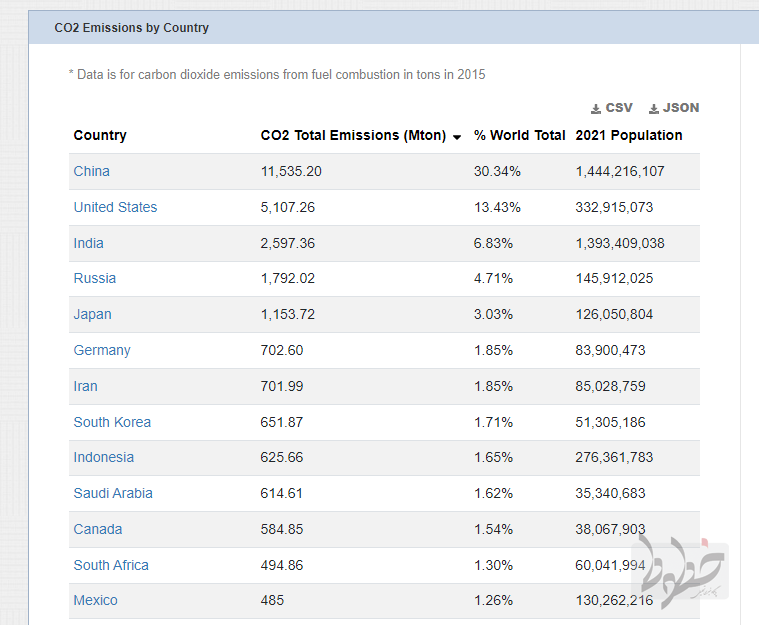
Task: Click the CO2 Emissions by Country panel title
Action: click(x=132, y=28)
